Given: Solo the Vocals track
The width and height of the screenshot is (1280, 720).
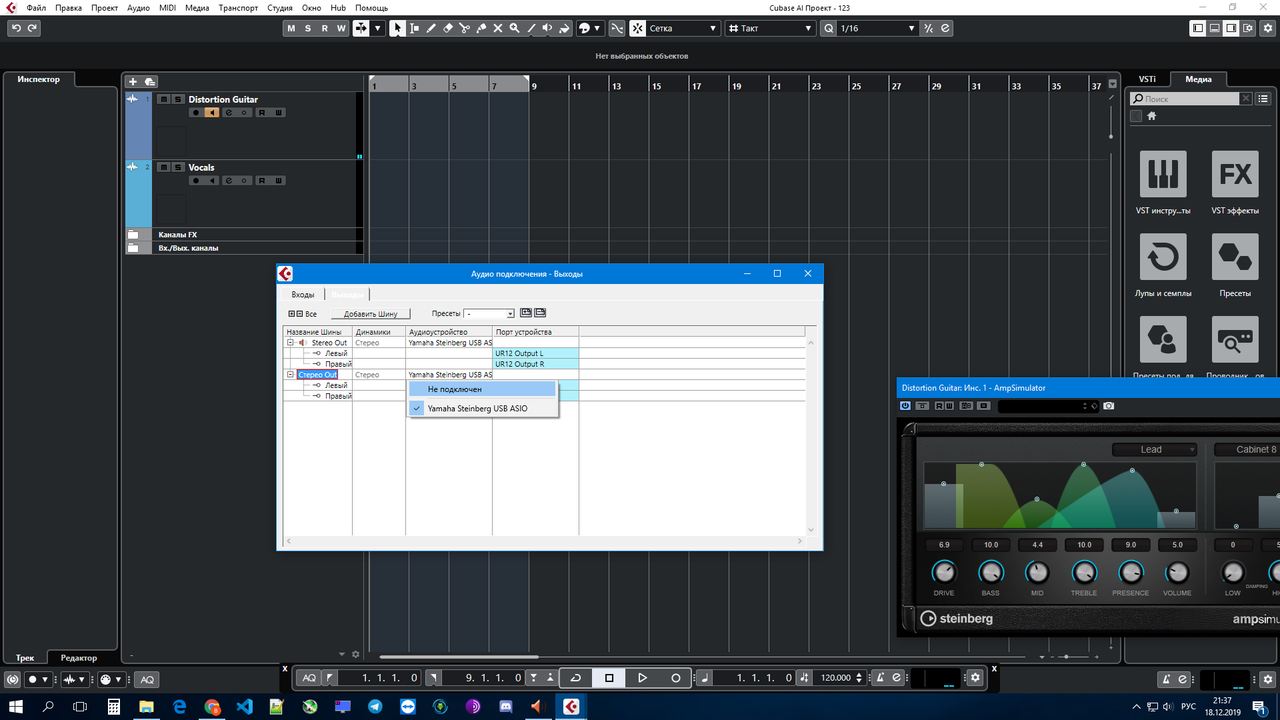Looking at the screenshot, I should [178, 167].
